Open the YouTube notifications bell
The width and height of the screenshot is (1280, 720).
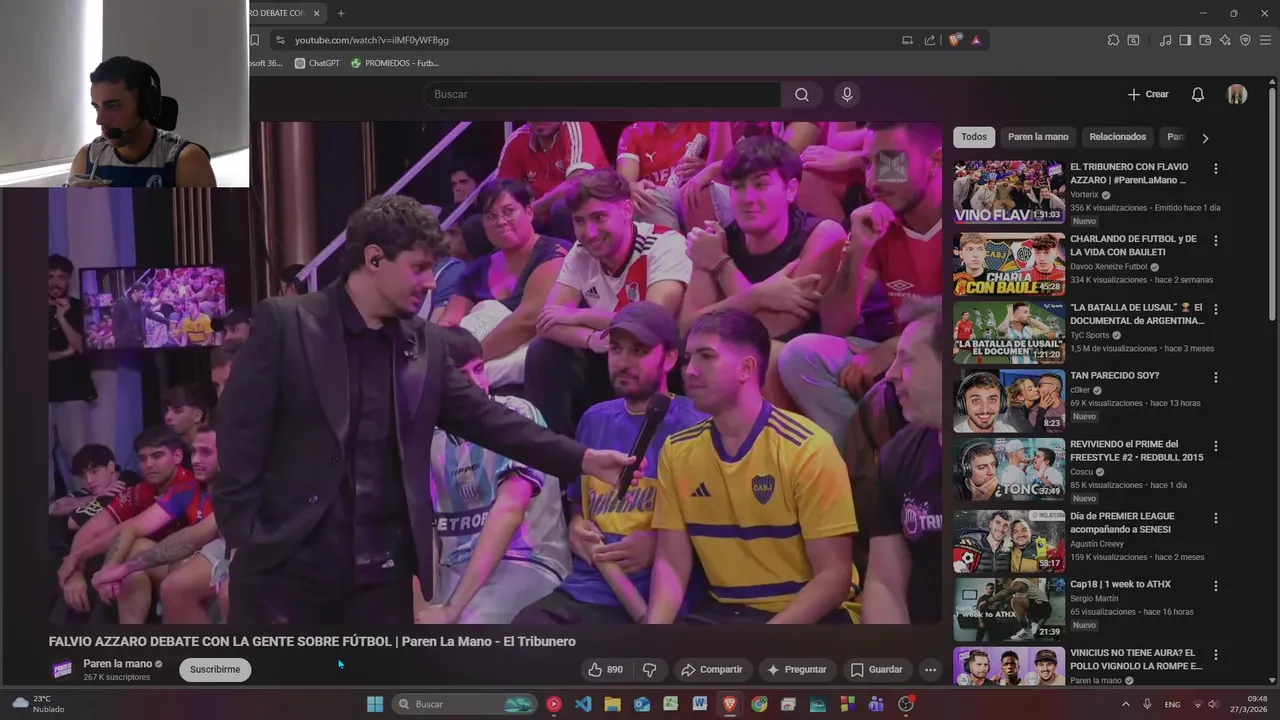tap(1197, 94)
